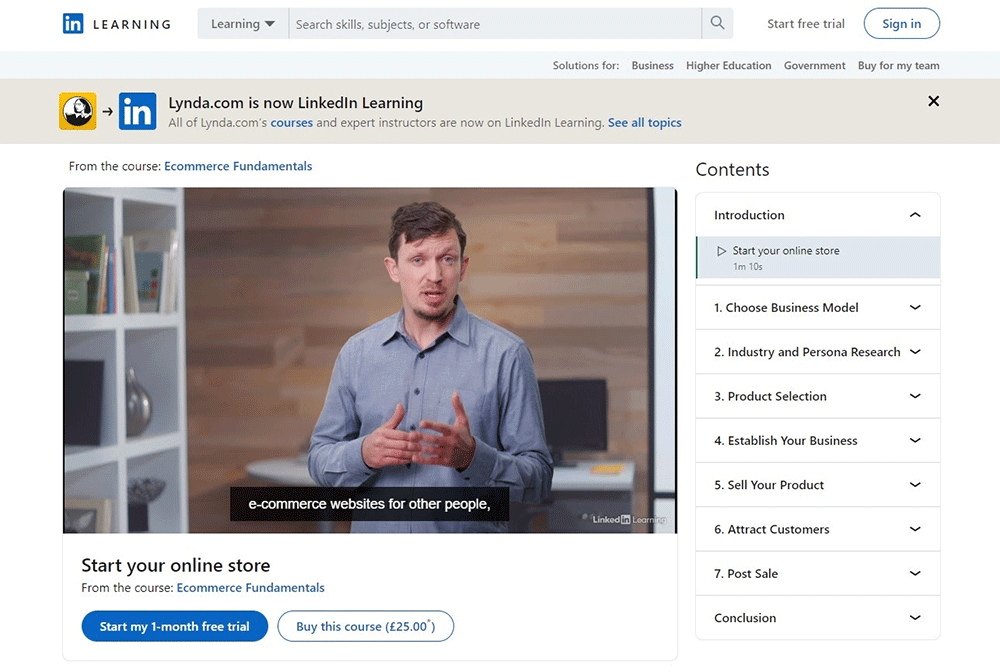Screen dimensions: 1000x672
Task: Click the blue LinkedIn icon in banner
Action: pos(137,111)
